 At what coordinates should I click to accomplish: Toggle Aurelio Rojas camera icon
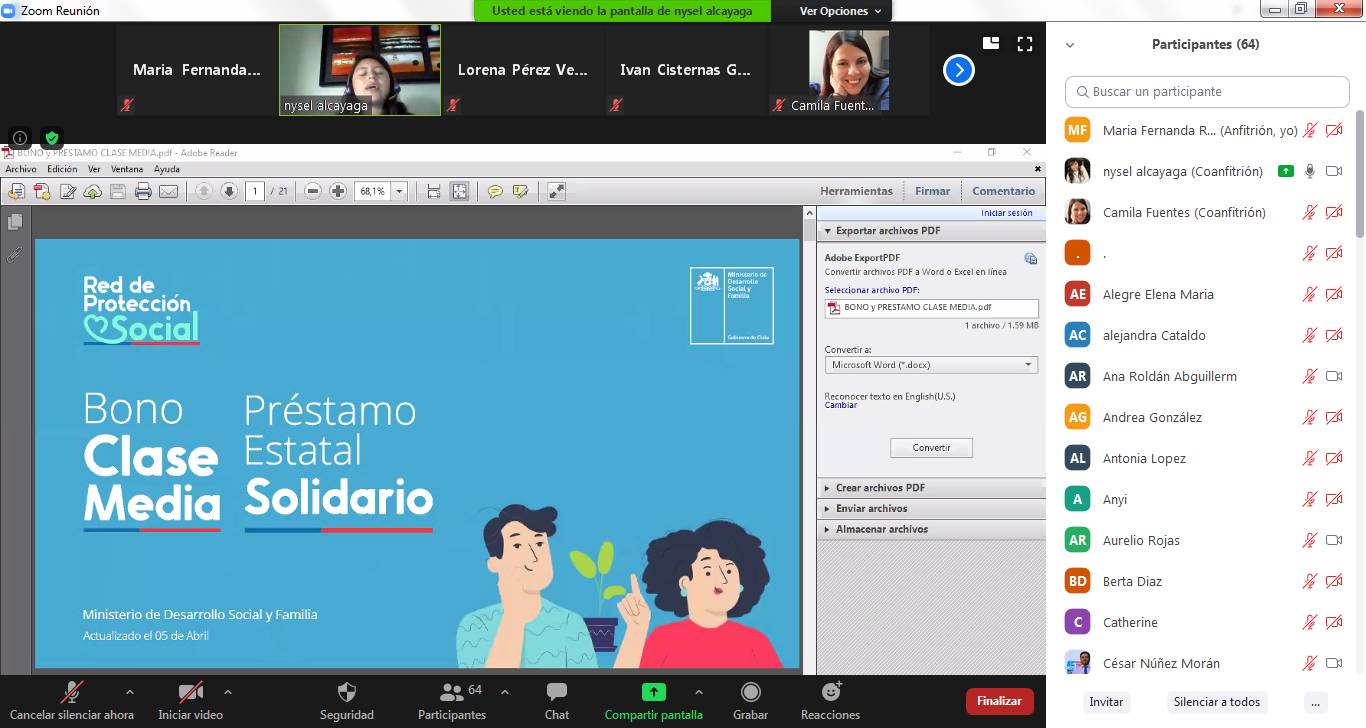[1333, 540]
